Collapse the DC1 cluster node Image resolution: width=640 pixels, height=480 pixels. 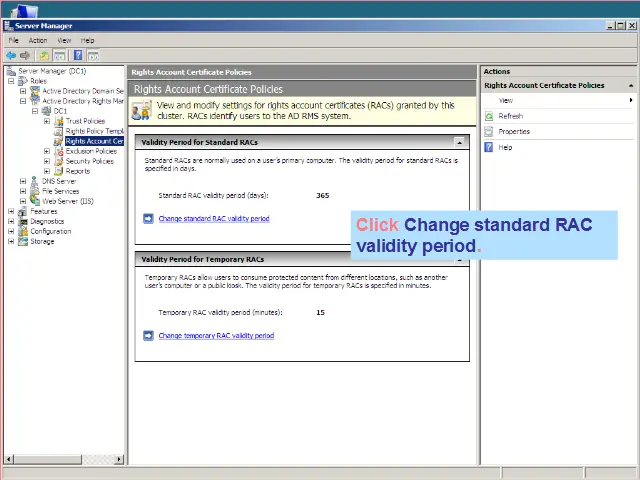(35, 111)
